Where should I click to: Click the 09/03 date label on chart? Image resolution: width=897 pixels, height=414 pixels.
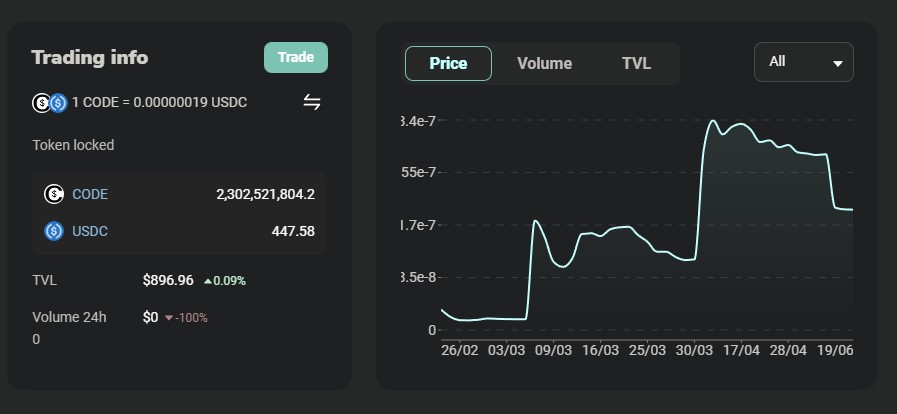[x=553, y=350]
